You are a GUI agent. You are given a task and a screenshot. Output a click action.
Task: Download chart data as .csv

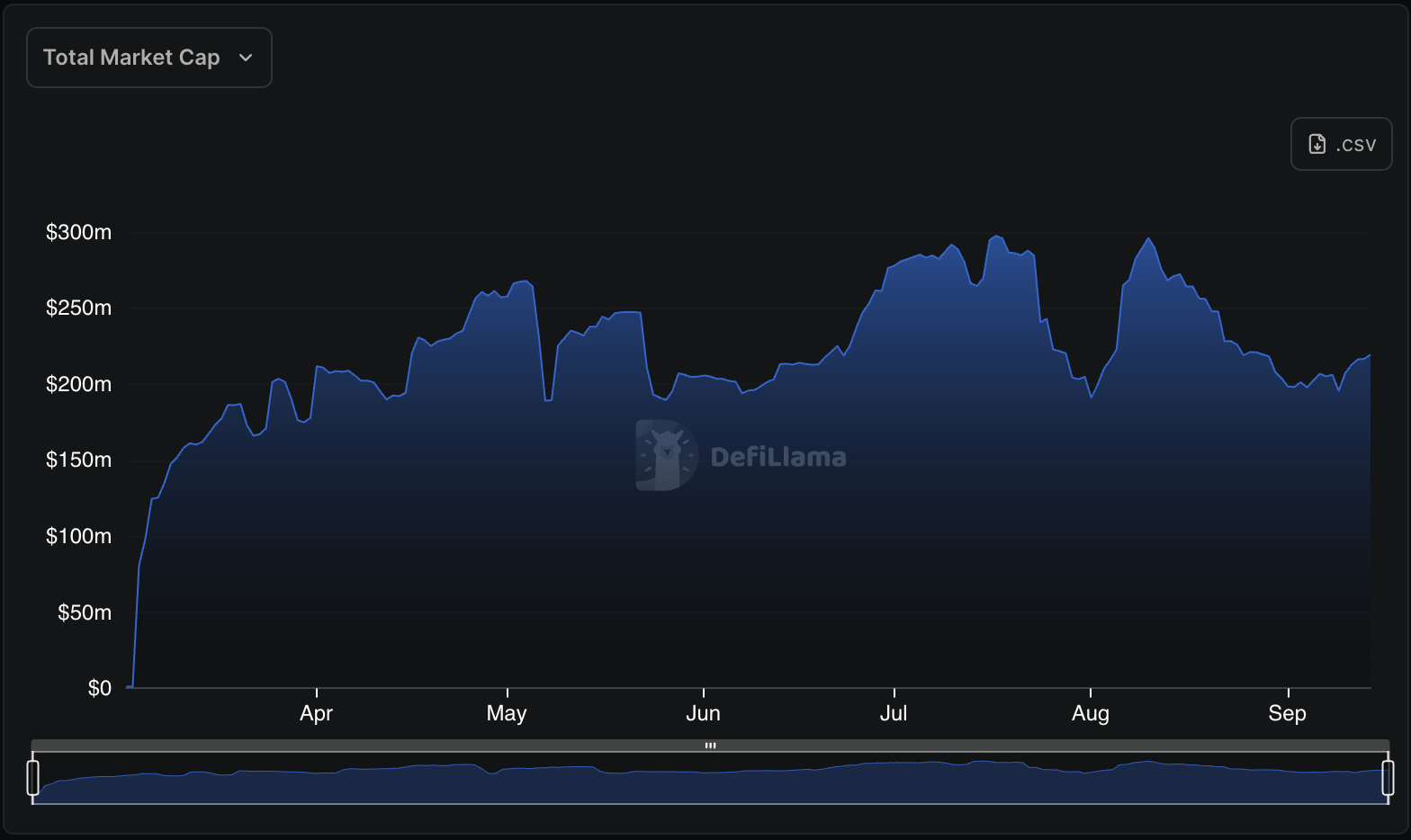click(x=1341, y=144)
